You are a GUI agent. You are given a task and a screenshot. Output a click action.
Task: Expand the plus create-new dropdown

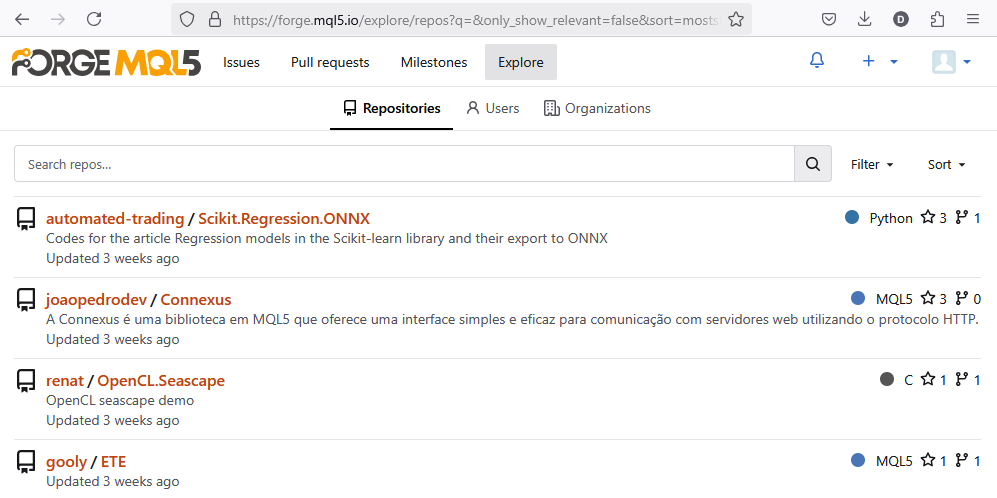tap(880, 62)
